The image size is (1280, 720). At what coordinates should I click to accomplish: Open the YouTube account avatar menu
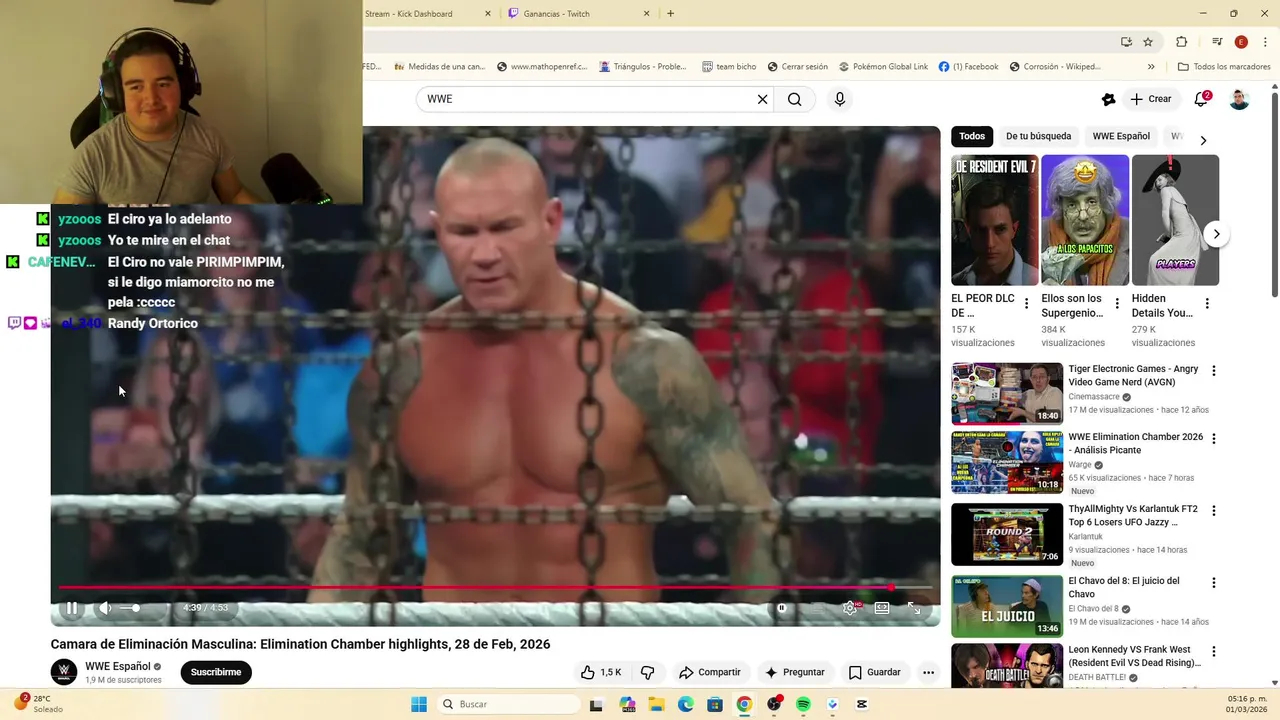pyautogui.click(x=1239, y=99)
